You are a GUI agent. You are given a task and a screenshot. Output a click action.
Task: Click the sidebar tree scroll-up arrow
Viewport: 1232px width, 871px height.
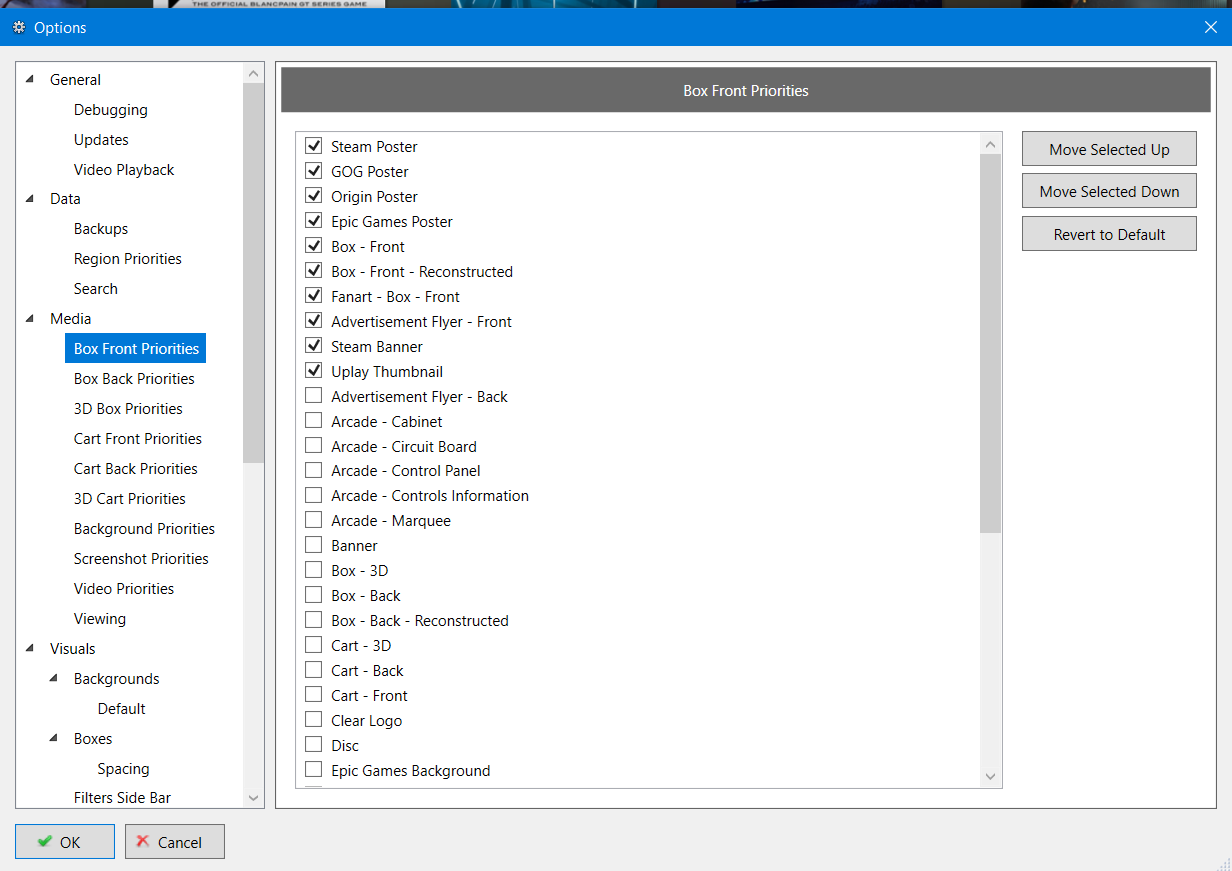point(253,74)
